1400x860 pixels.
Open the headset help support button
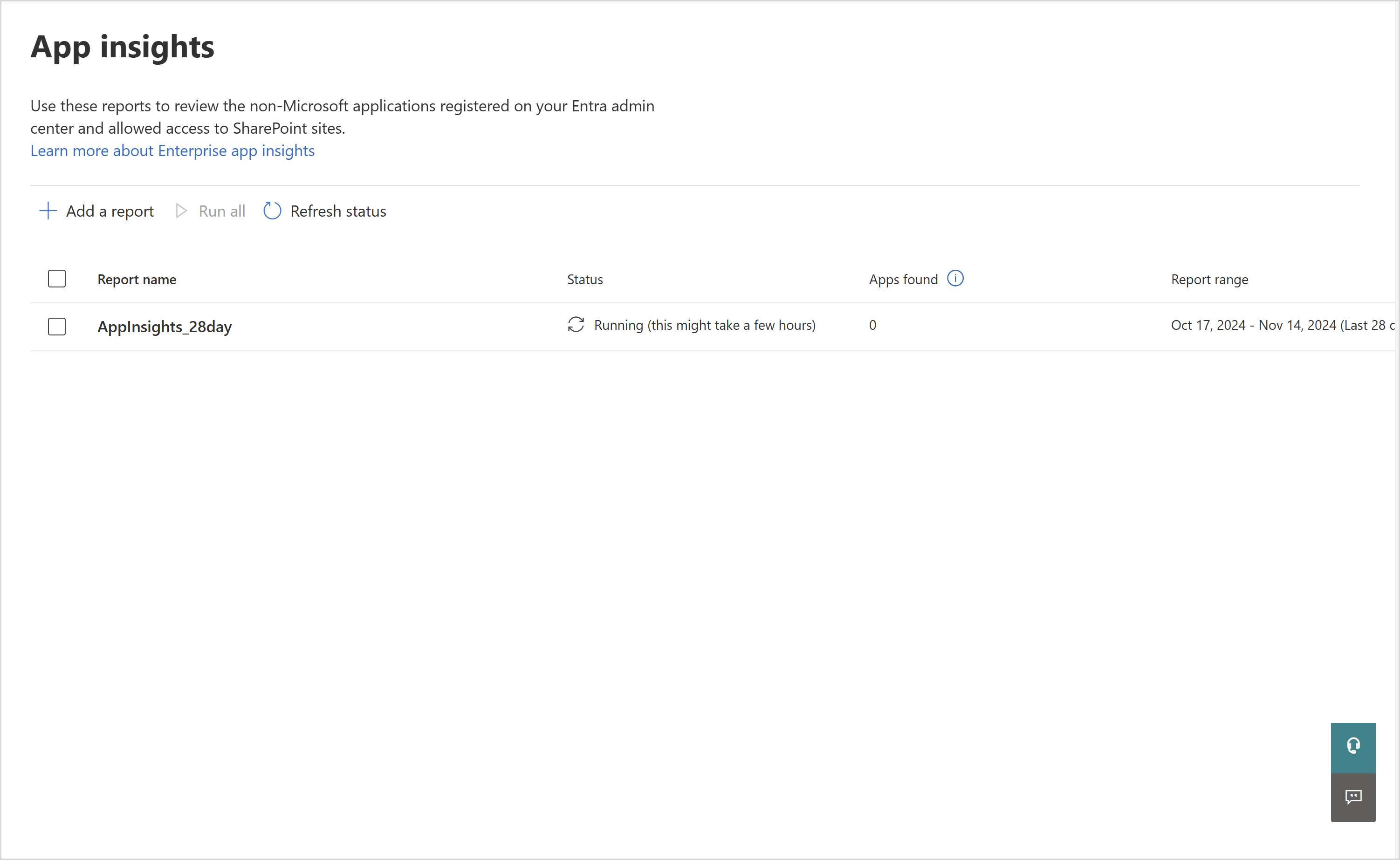[1353, 746]
